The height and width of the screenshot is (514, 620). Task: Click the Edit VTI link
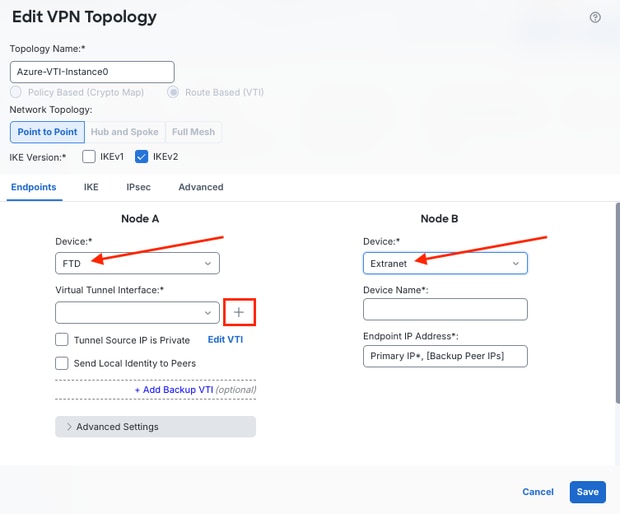[225, 340]
